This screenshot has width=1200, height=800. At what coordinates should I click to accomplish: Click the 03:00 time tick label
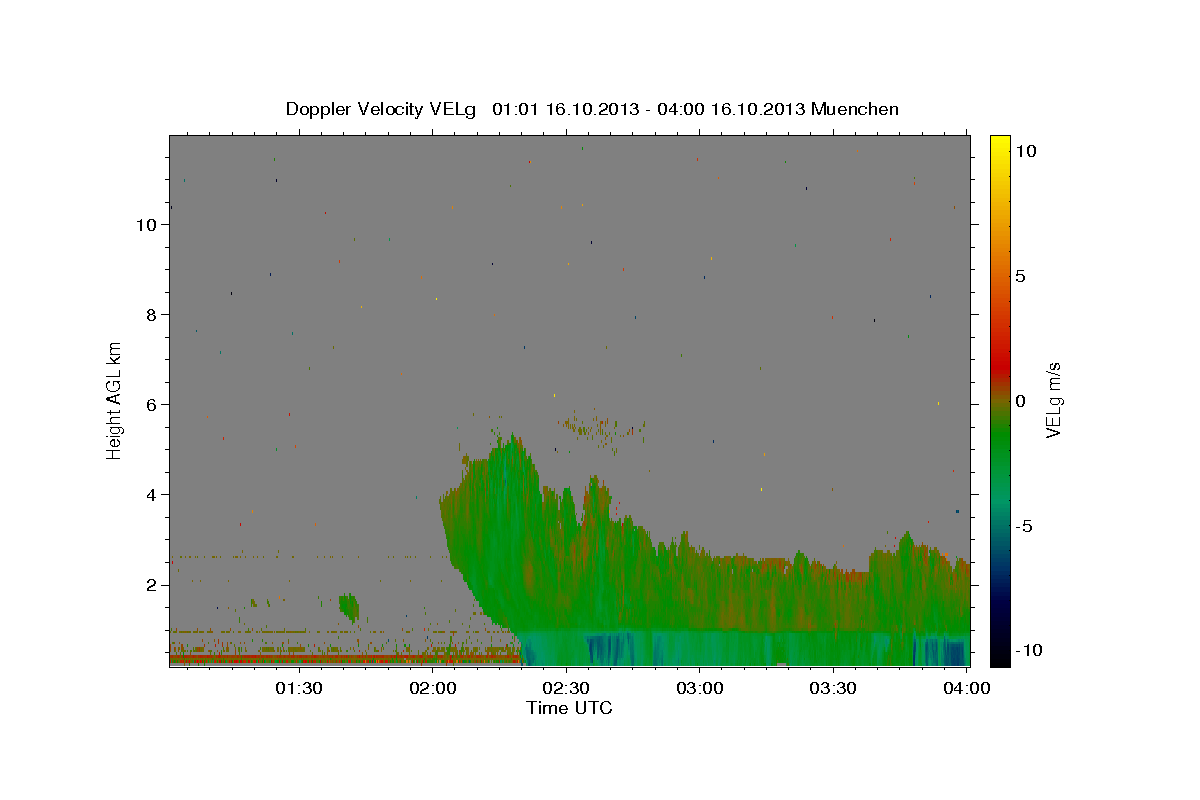click(700, 688)
